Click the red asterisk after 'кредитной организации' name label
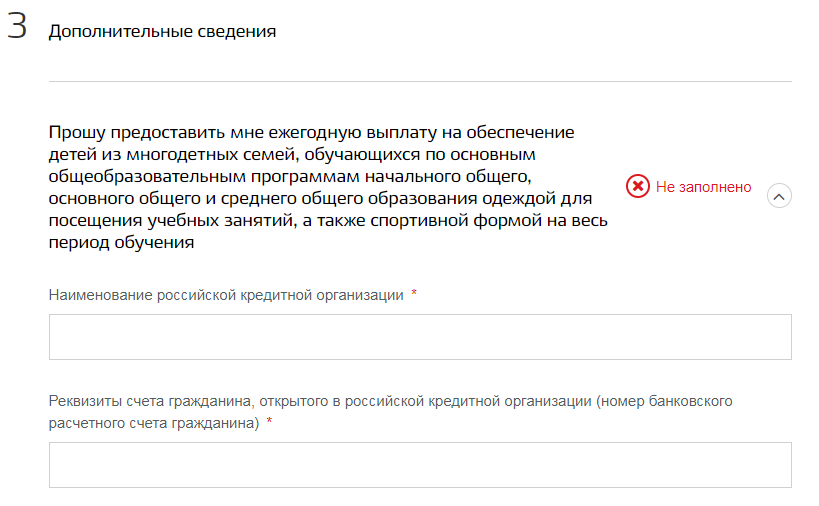819x506 pixels. [414, 293]
